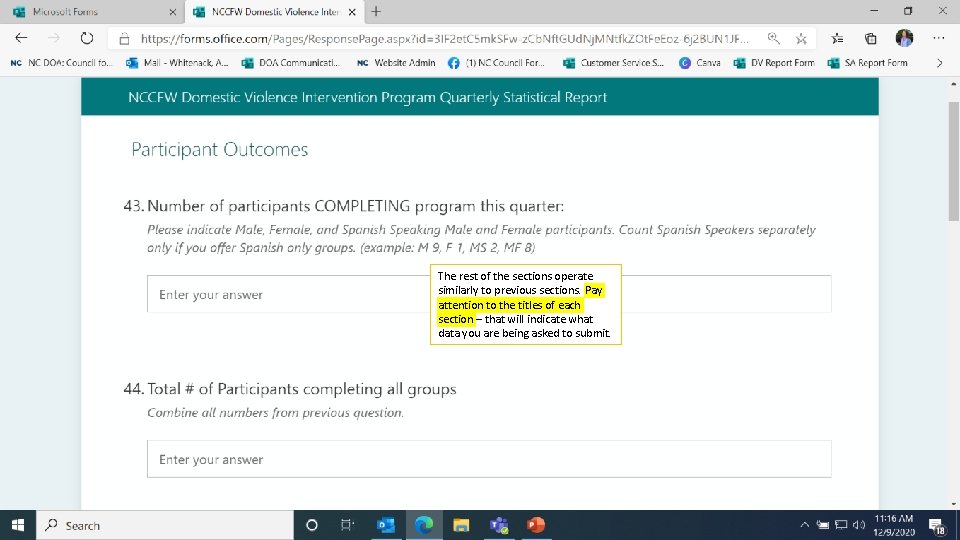Click question 44 Total # of Participants text
The height and width of the screenshot is (540, 960).
pyautogui.click(x=302, y=389)
